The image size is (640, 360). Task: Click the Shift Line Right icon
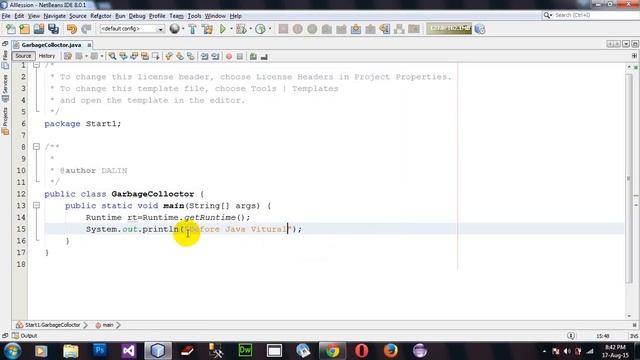click(215, 56)
